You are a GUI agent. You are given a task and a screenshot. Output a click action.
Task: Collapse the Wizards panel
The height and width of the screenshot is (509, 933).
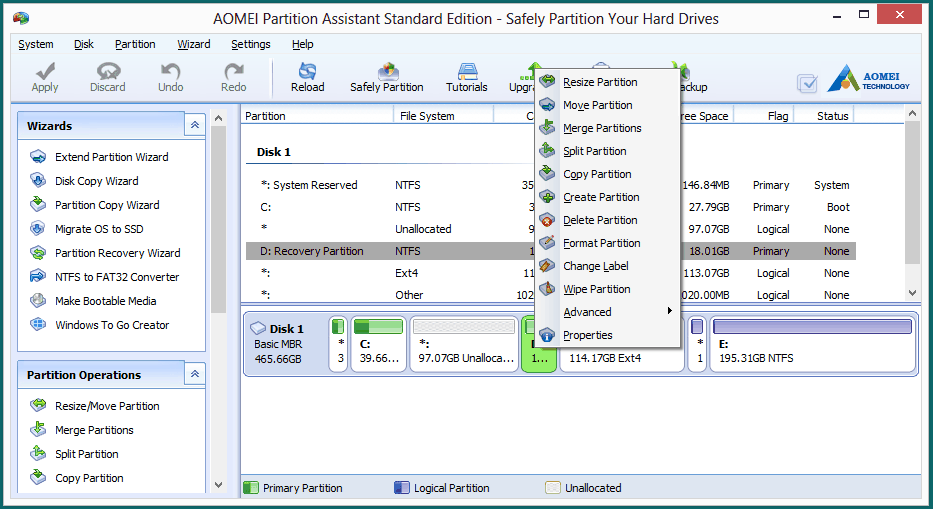195,125
